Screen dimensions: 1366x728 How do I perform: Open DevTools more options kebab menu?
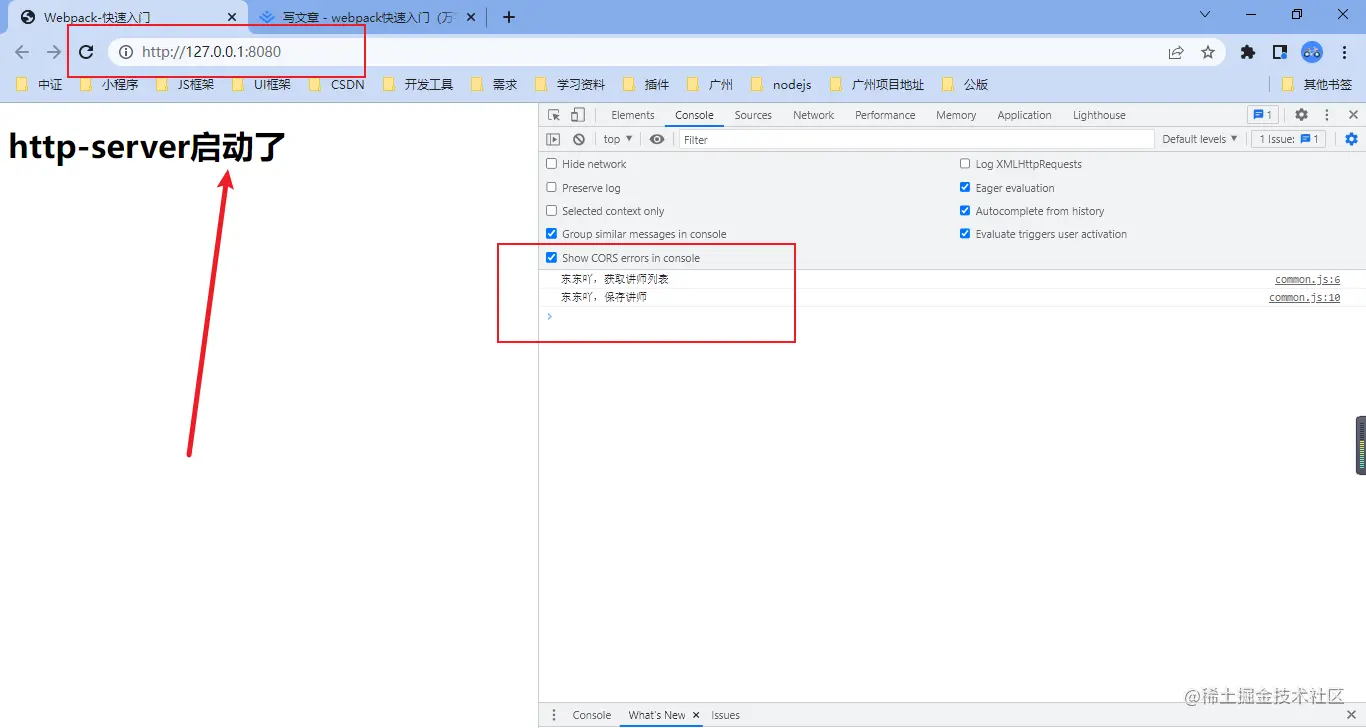[1327, 115]
